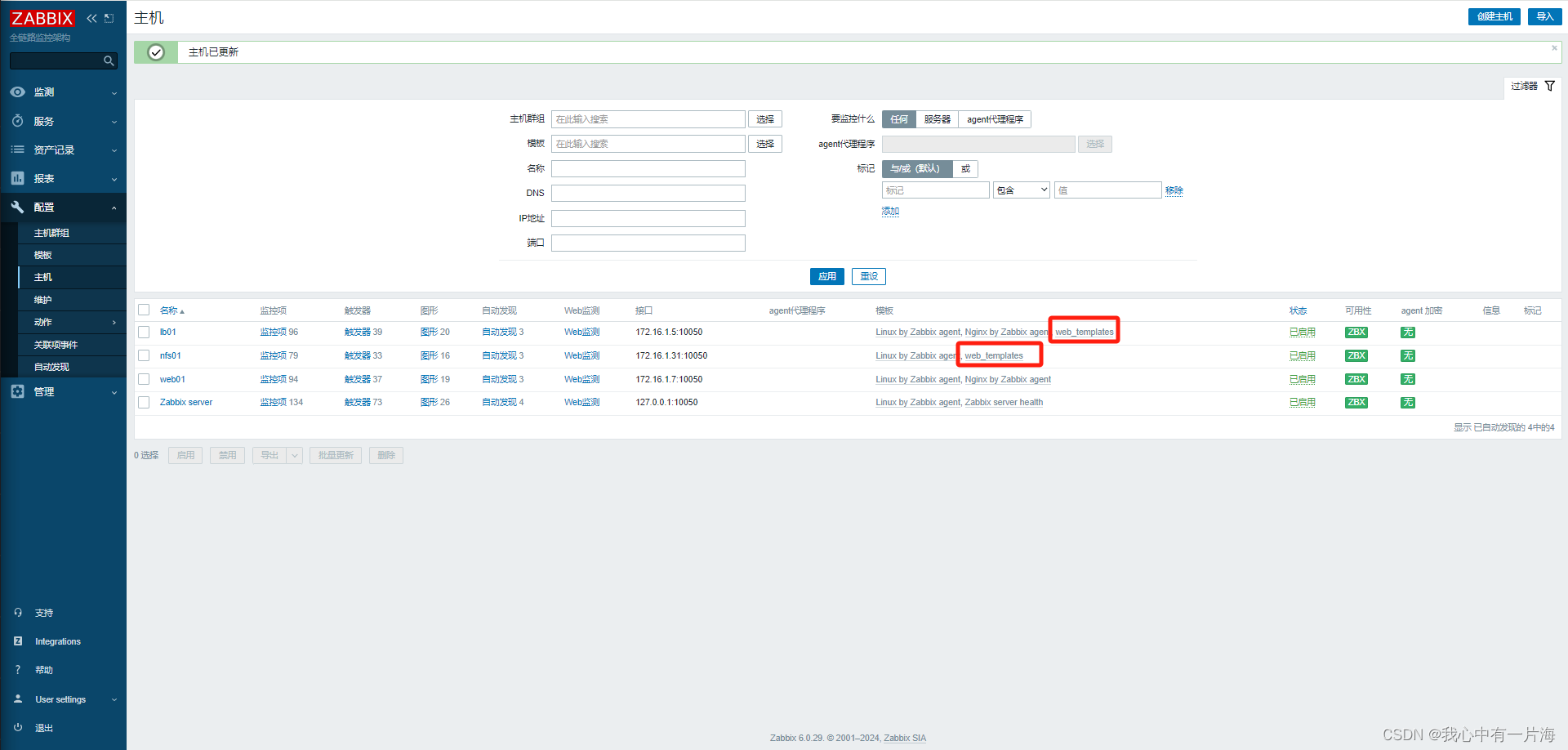The image size is (1568, 750).
Task: Open the 包含 tag operator dropdown
Action: click(1022, 190)
